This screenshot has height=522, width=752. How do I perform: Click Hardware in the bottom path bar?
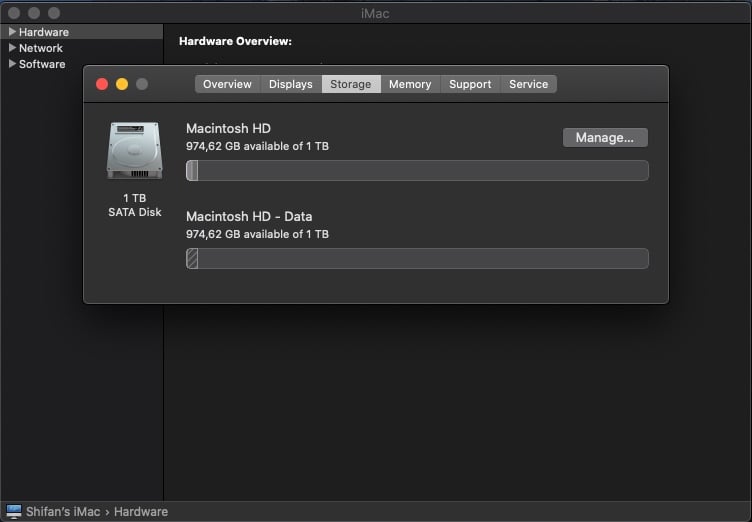tap(141, 511)
